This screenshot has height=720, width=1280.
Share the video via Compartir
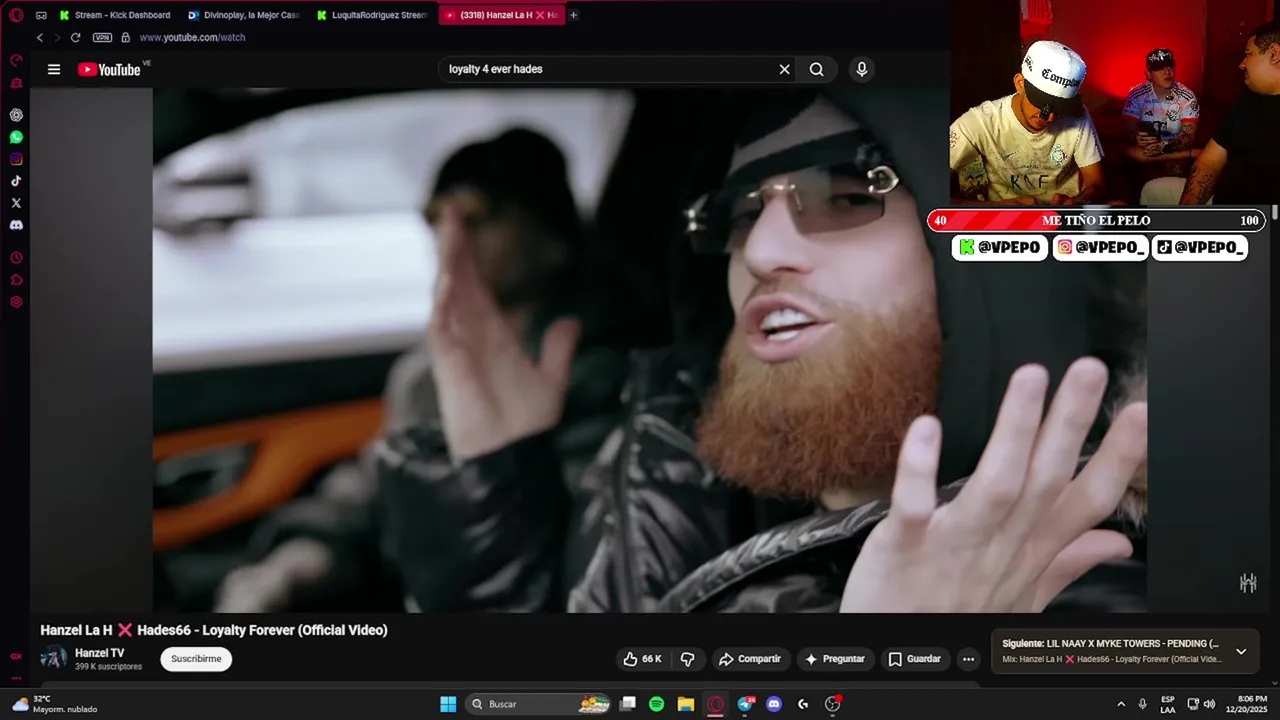tap(751, 659)
